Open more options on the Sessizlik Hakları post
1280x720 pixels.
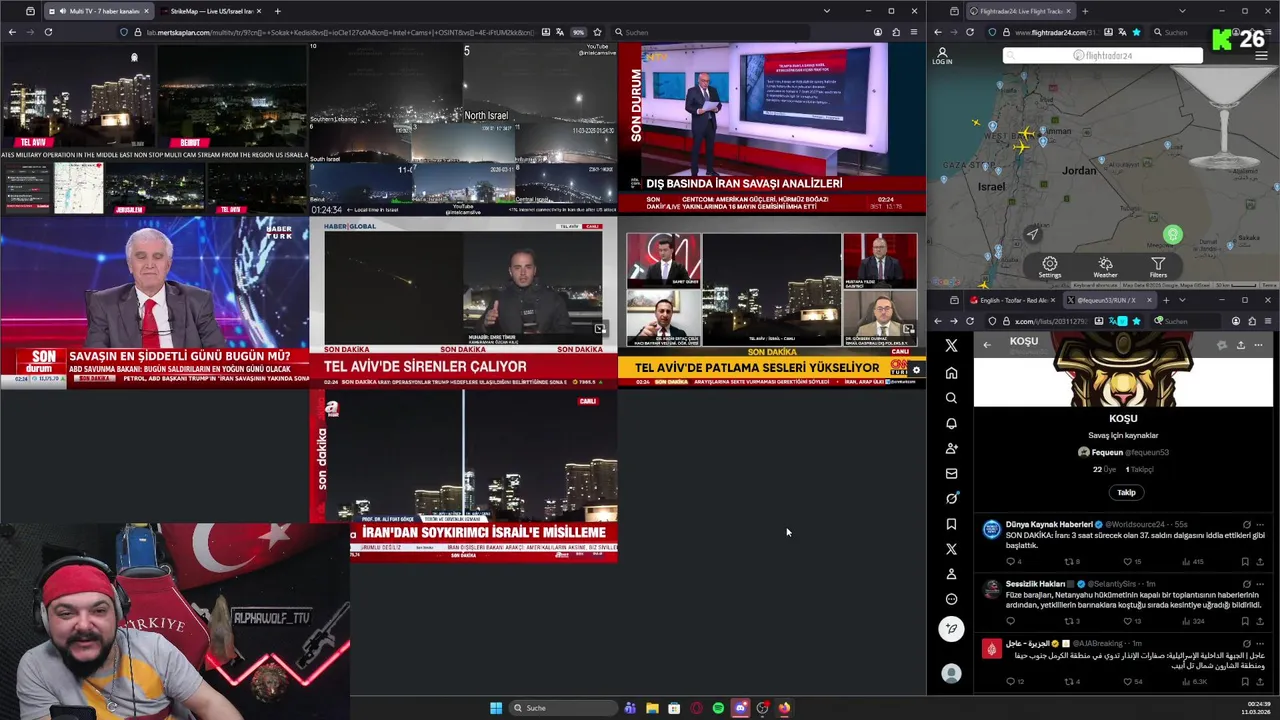click(1261, 584)
